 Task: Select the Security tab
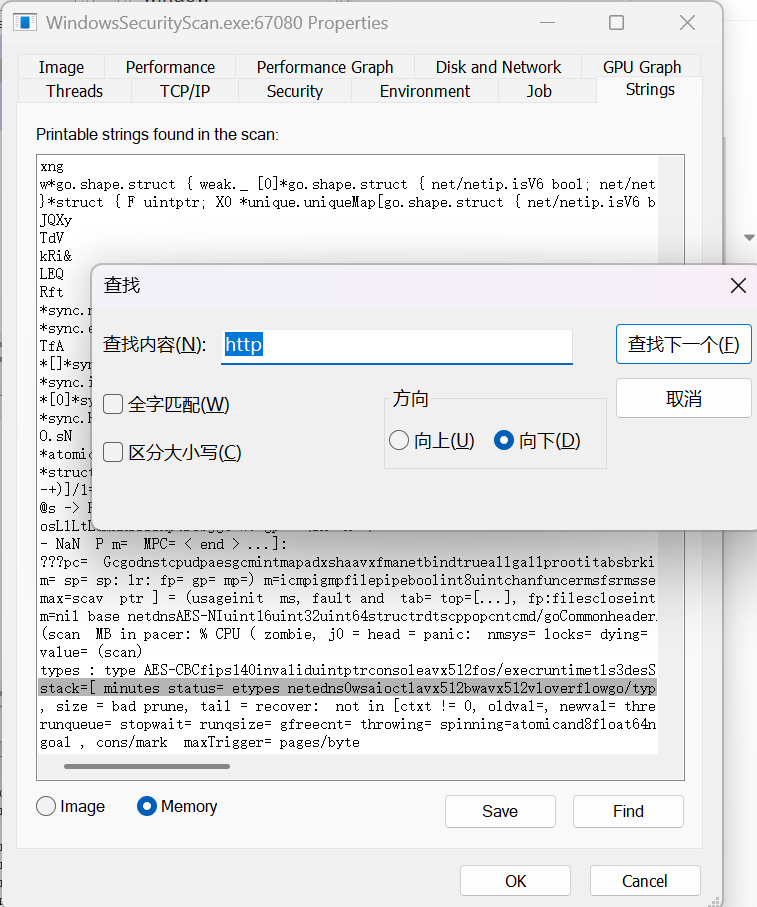click(295, 91)
